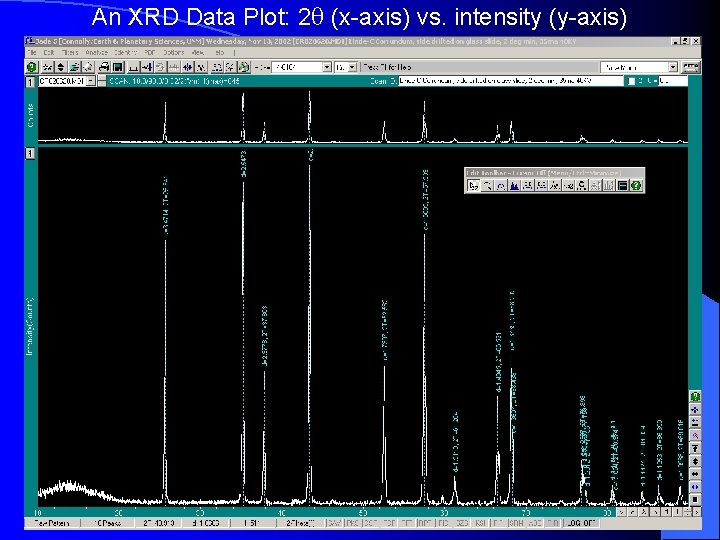Screen dimensions: 720x540
Task: Toggle the checkbox beside the 2T(0) field
Action: point(631,81)
